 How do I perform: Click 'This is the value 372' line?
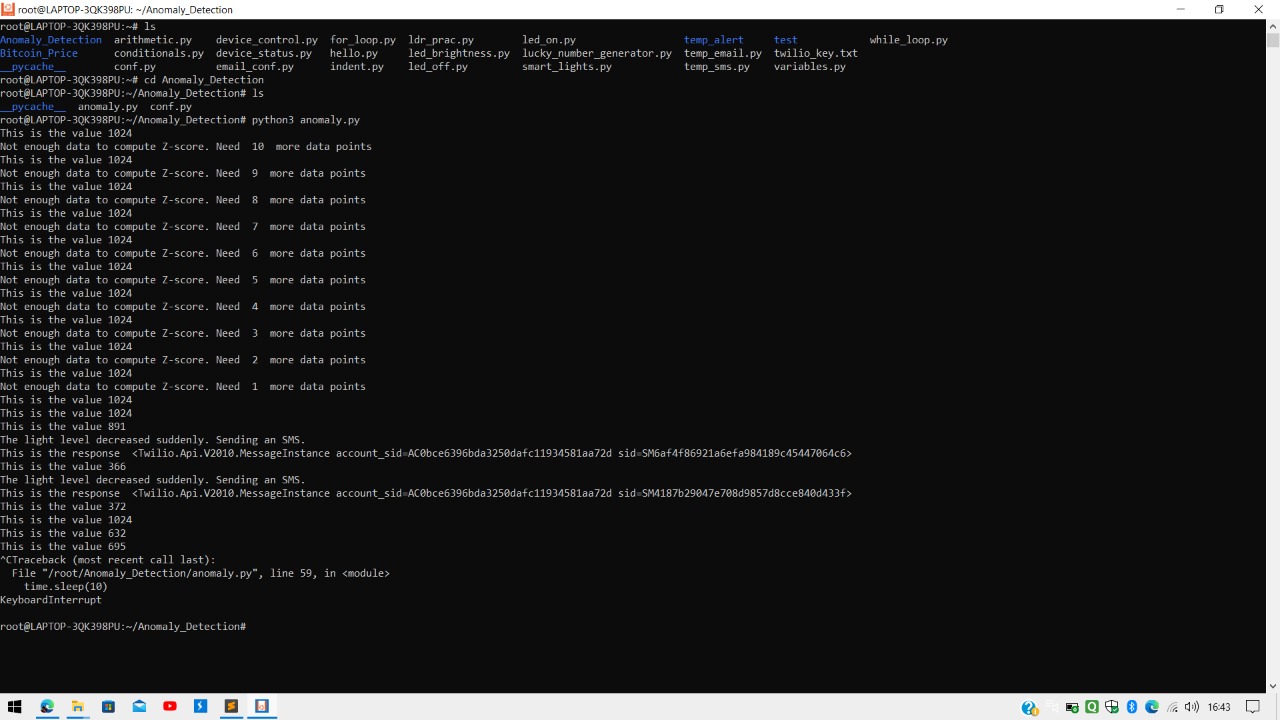click(63, 507)
